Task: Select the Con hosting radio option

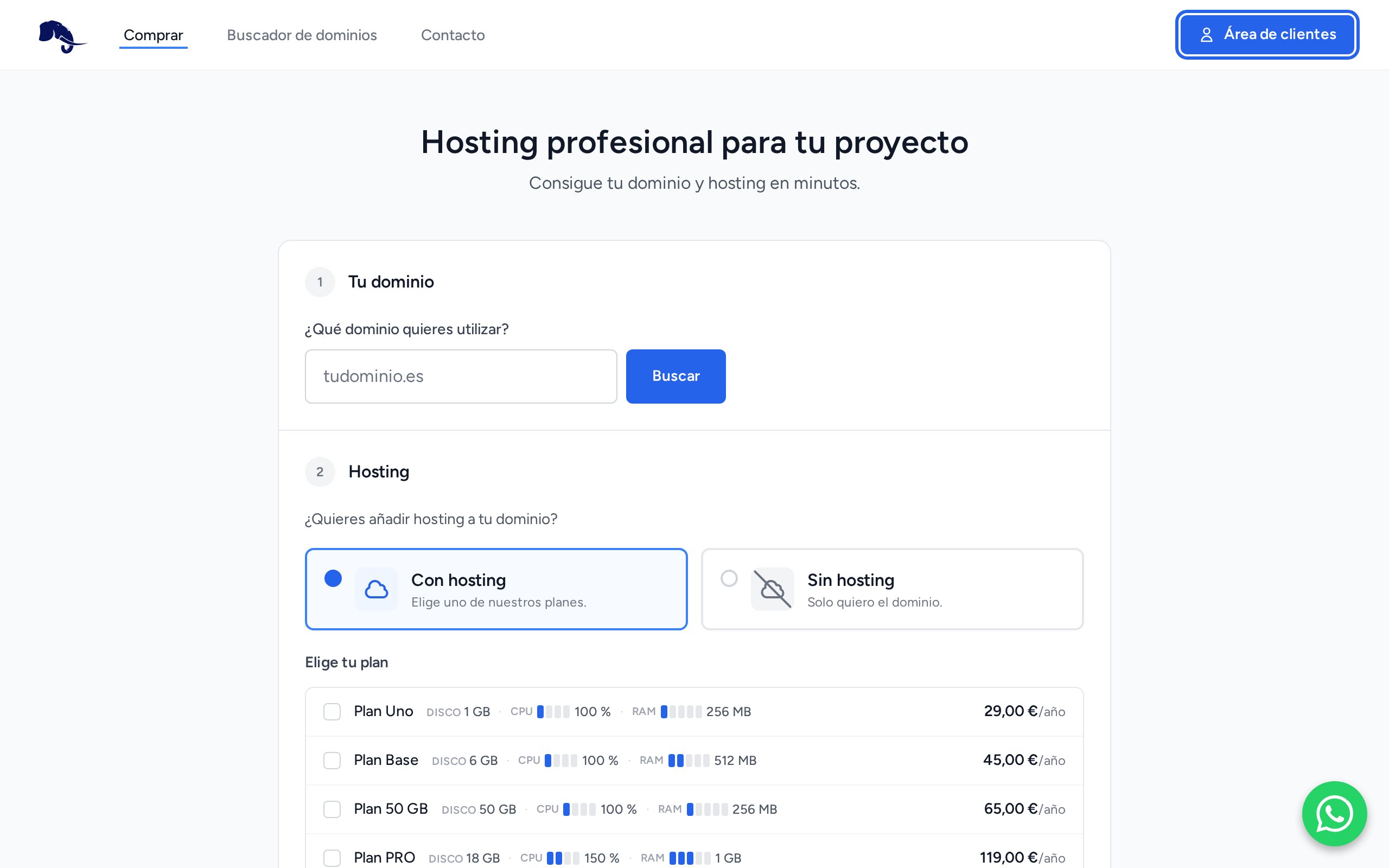Action: (x=333, y=578)
